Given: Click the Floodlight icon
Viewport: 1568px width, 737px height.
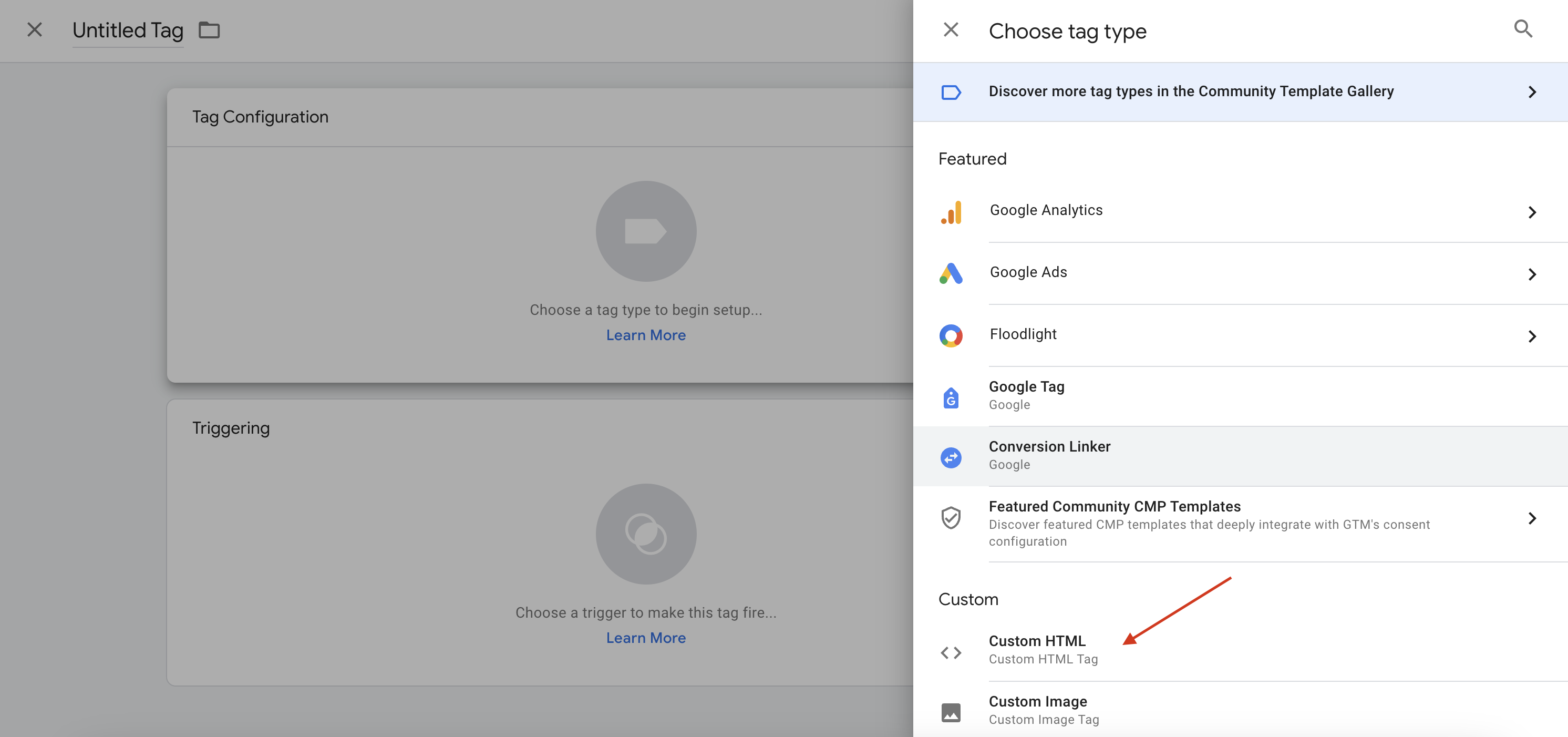Looking at the screenshot, I should pos(951,335).
